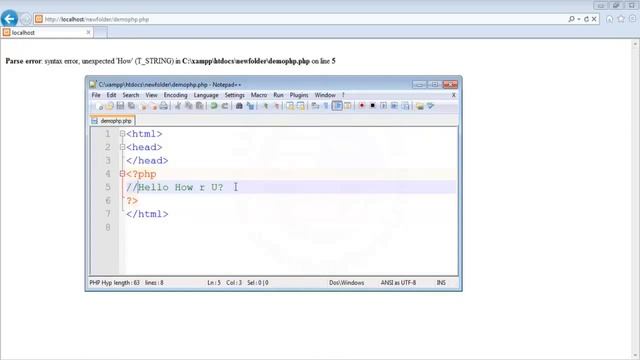640x360 pixels.
Task: Toggle the Word wrap toolbar icon
Action: click(315, 106)
